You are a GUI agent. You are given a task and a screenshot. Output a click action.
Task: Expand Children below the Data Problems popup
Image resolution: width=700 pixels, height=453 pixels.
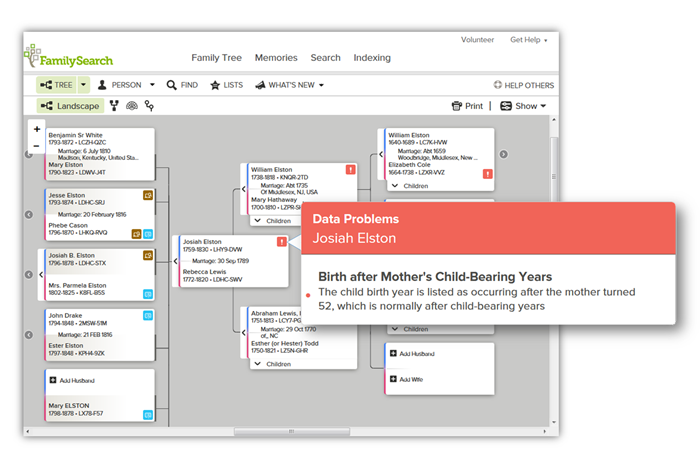[410, 329]
